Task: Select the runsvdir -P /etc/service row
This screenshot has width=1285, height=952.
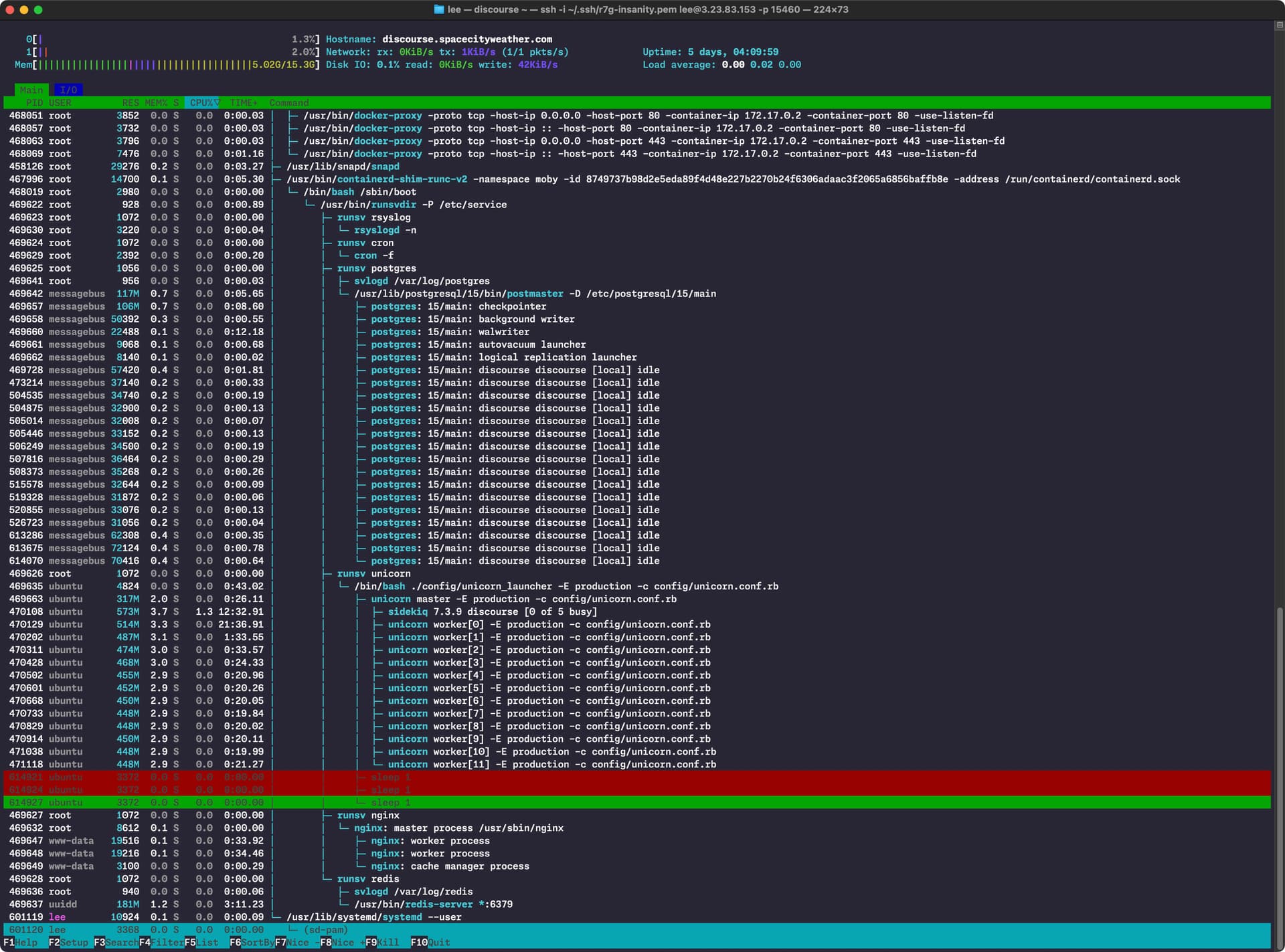Action: click(636, 205)
